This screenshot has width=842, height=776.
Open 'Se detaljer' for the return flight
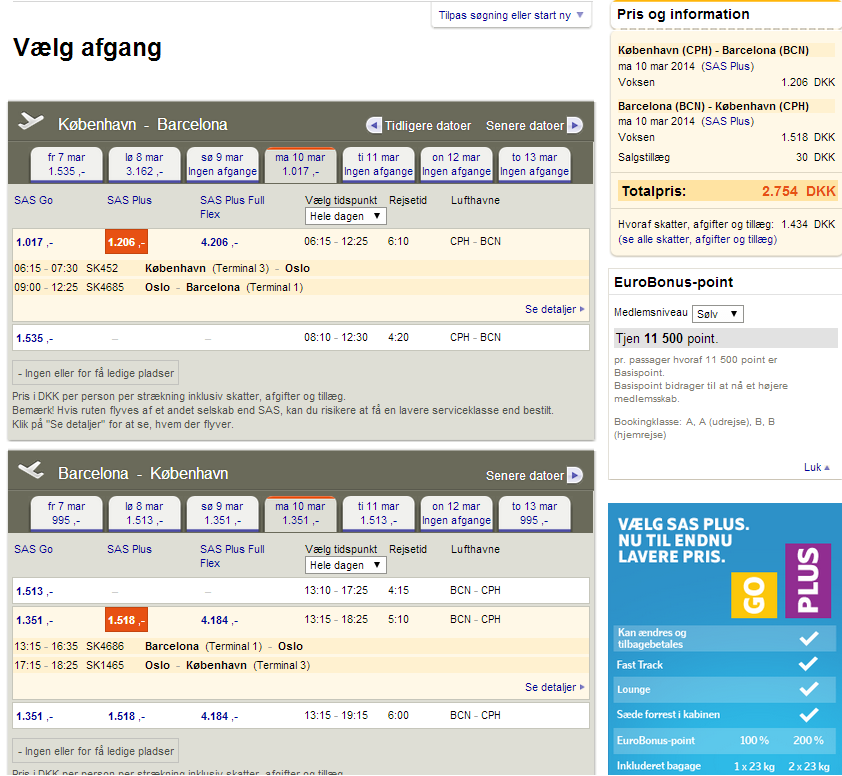pos(554,688)
